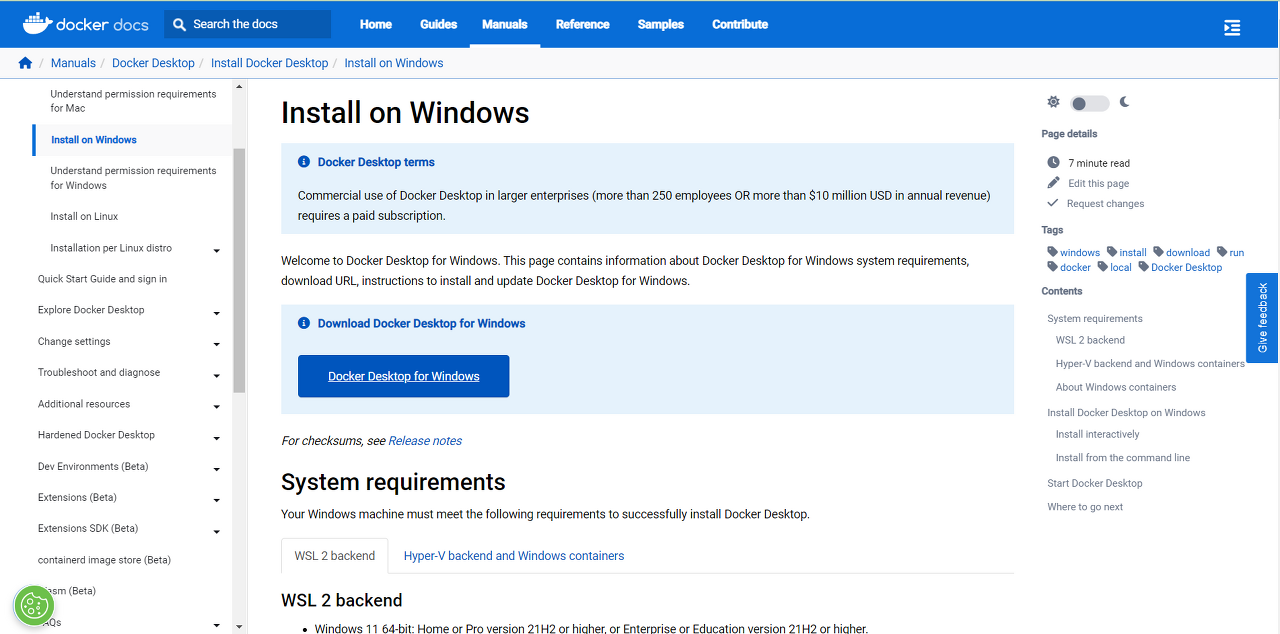Open Install on Linux sidebar item

click(x=84, y=216)
